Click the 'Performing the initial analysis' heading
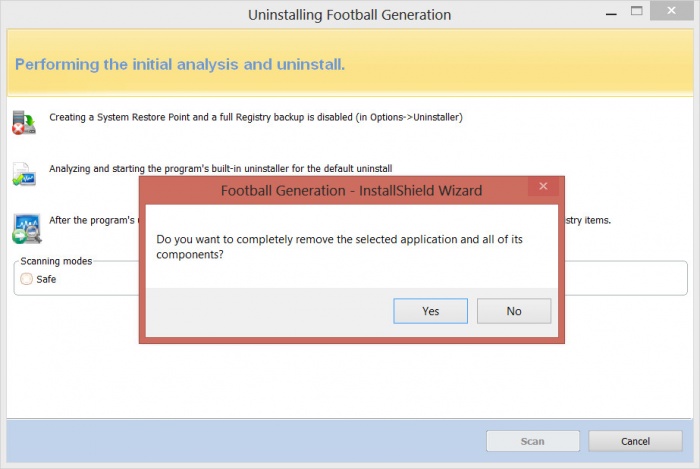This screenshot has width=700, height=469. click(180, 64)
